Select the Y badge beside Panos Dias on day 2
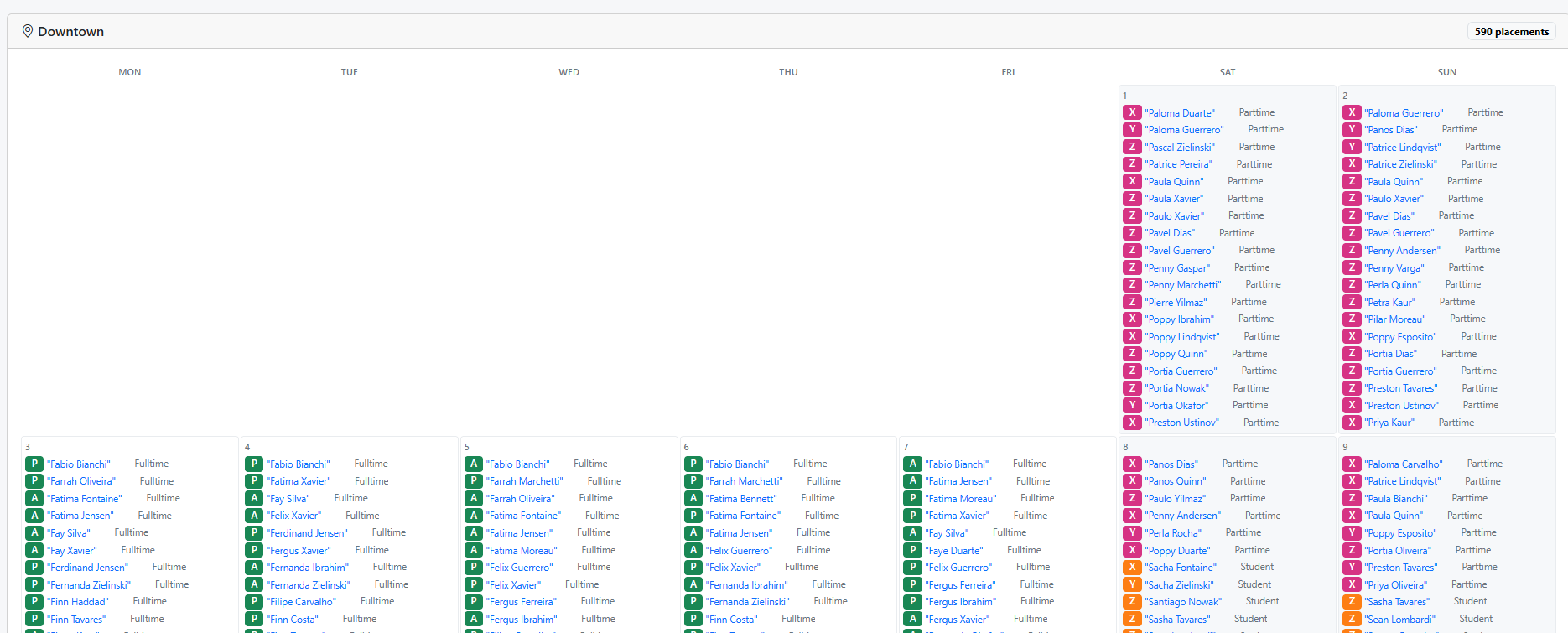The image size is (1568, 633). [1352, 129]
